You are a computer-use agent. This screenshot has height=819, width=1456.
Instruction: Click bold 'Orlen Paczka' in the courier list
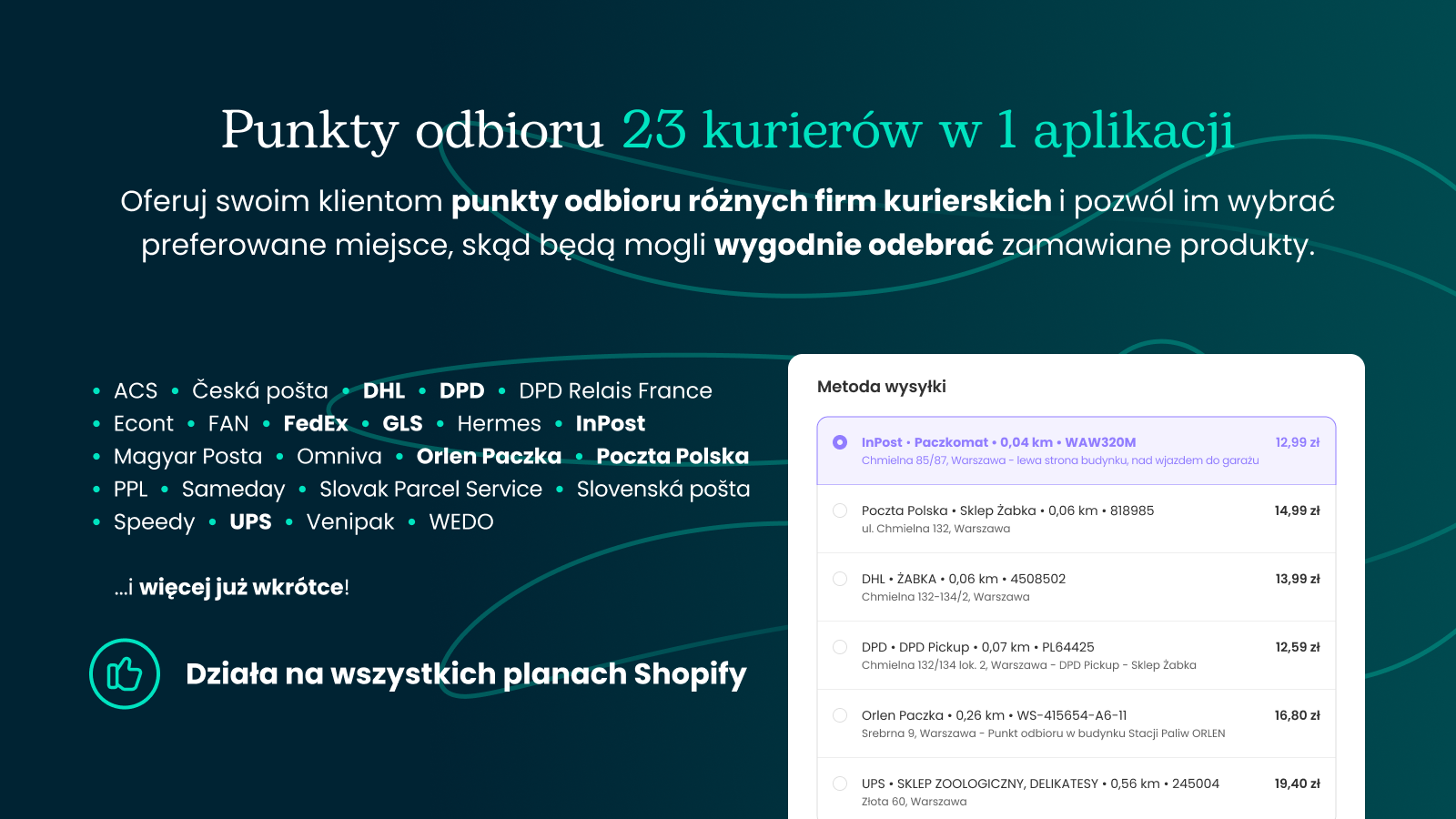[x=489, y=456]
